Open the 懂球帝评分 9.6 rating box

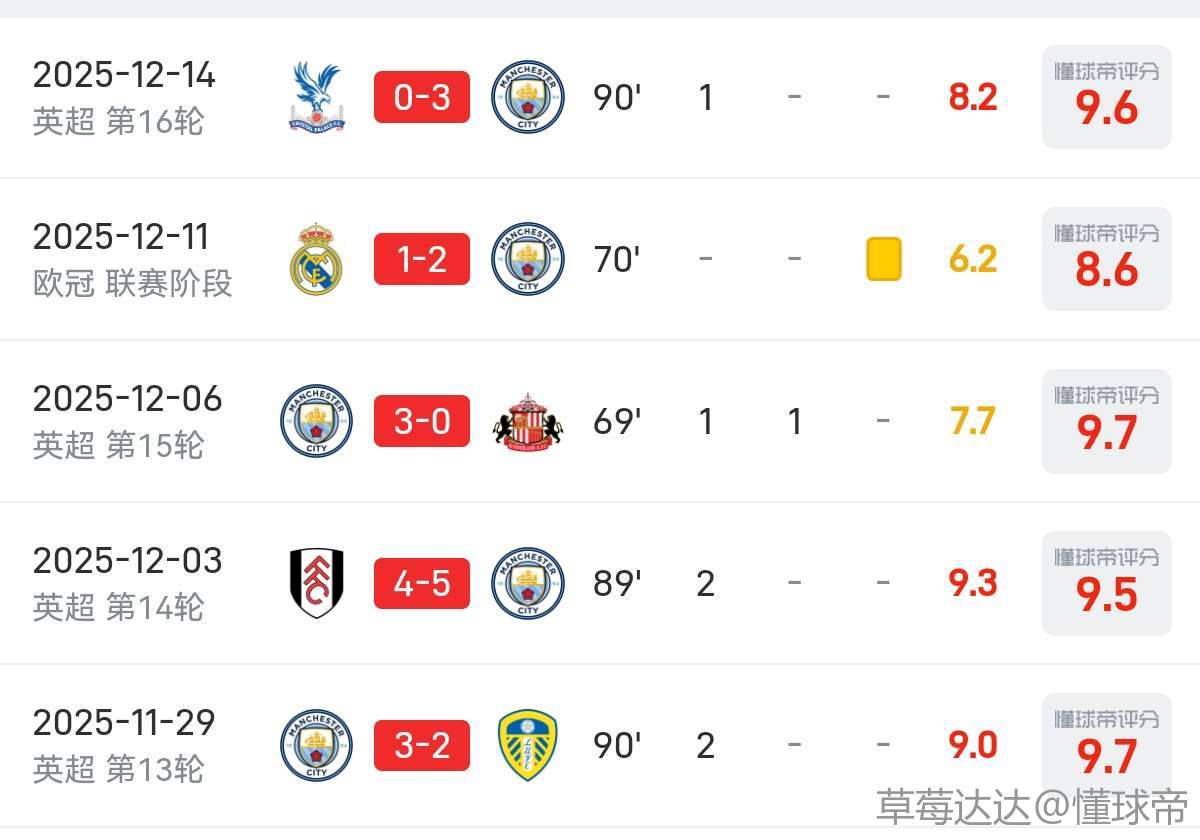[x=1106, y=97]
